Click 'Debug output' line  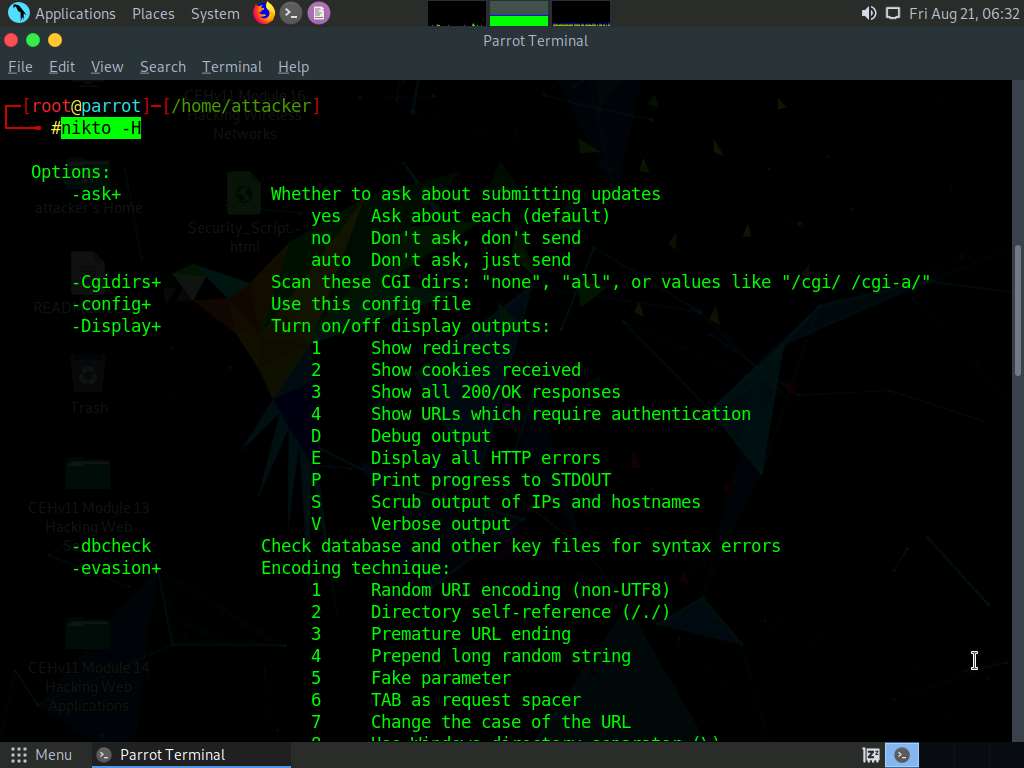(x=431, y=436)
